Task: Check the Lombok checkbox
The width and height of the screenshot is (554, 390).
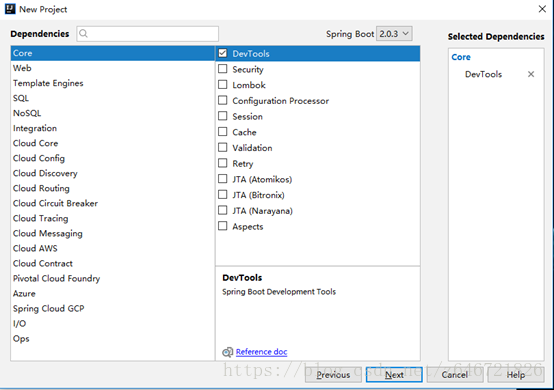Action: pos(223,85)
